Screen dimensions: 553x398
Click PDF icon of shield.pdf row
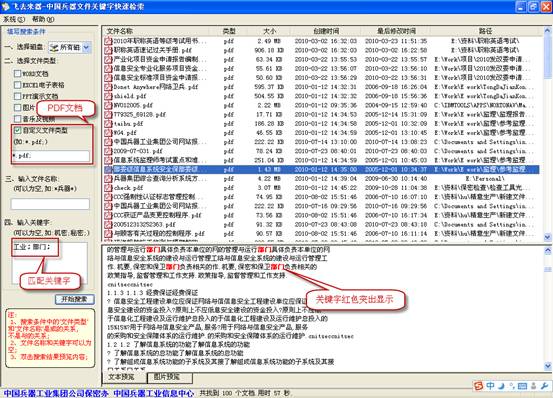point(108,96)
